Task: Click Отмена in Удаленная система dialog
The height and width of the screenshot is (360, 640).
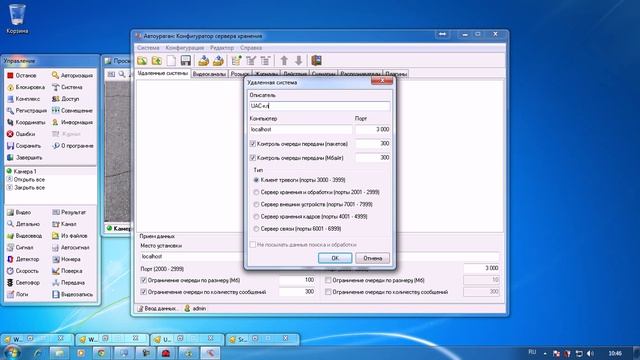Action: coord(372,258)
